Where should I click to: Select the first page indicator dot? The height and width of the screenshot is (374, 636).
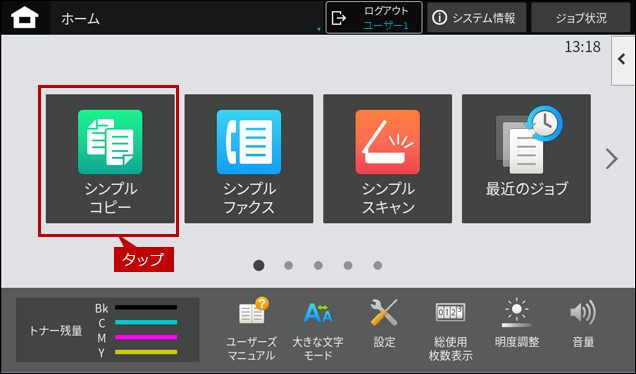[x=259, y=265]
